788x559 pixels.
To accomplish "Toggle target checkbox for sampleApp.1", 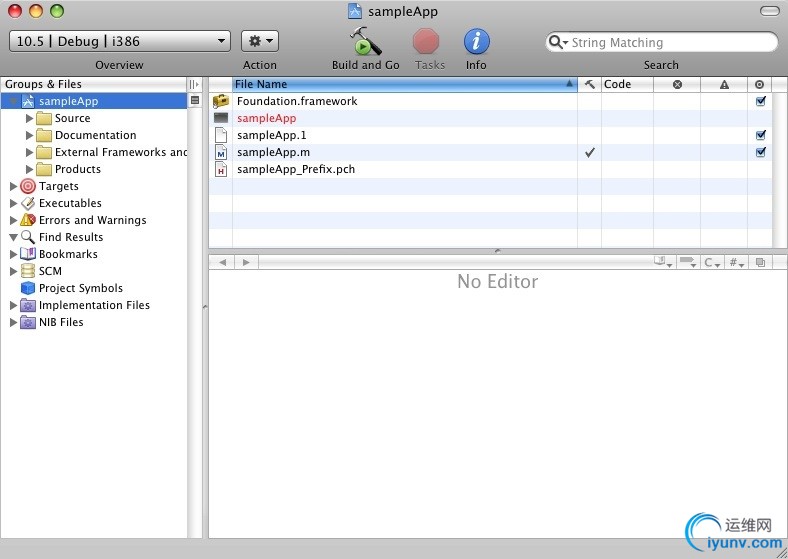I will point(760,135).
